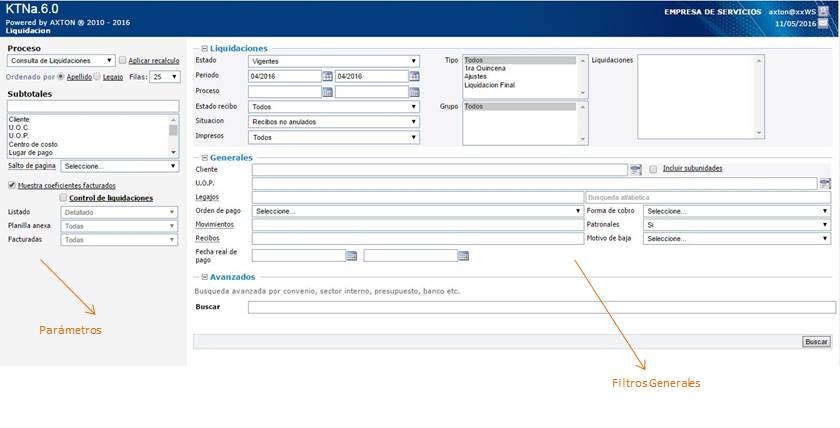Select the Legajo sort radio button
The width and height of the screenshot is (840, 428).
[x=97, y=76]
